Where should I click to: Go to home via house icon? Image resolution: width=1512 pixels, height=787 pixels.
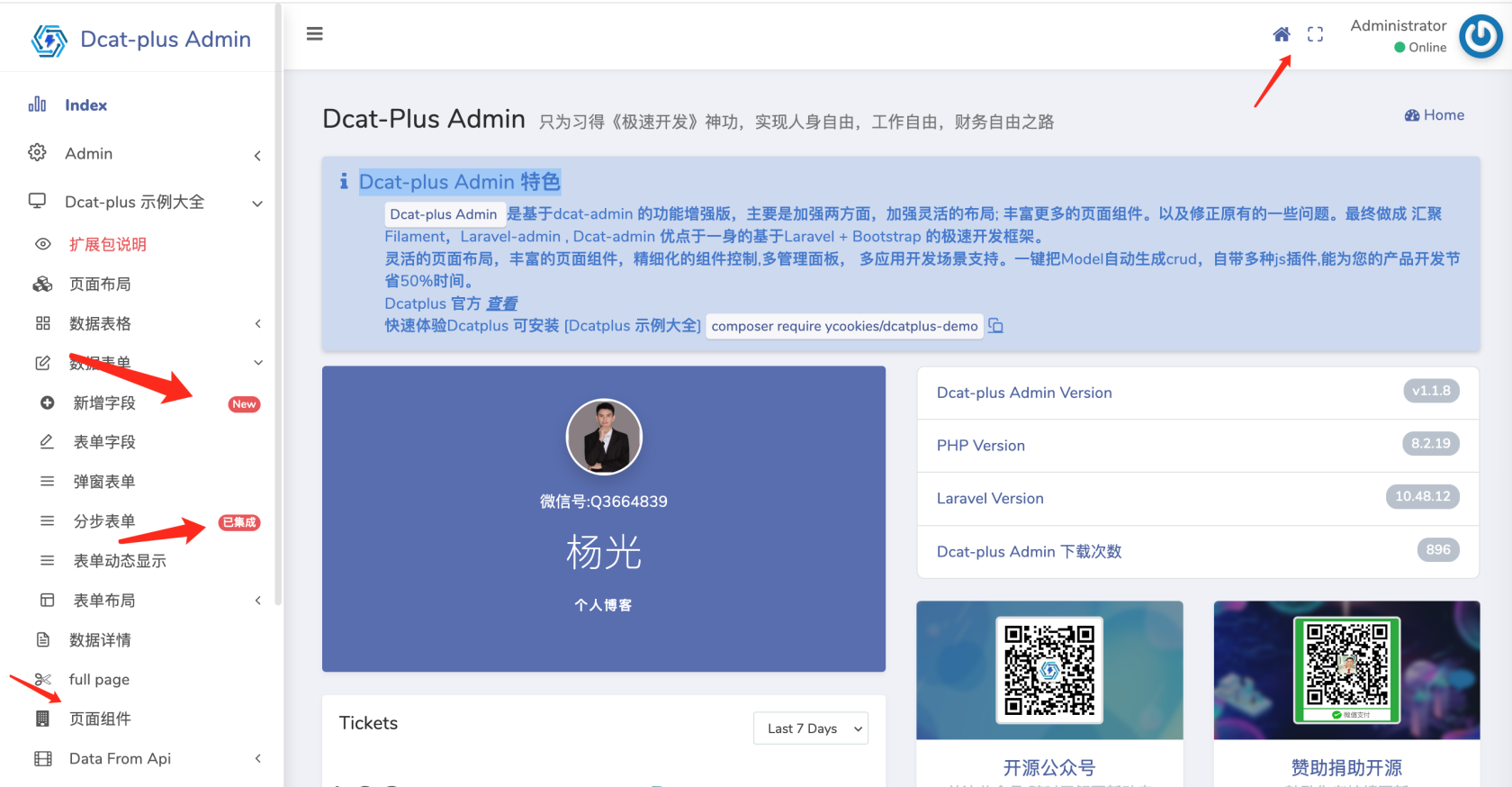[x=1282, y=34]
